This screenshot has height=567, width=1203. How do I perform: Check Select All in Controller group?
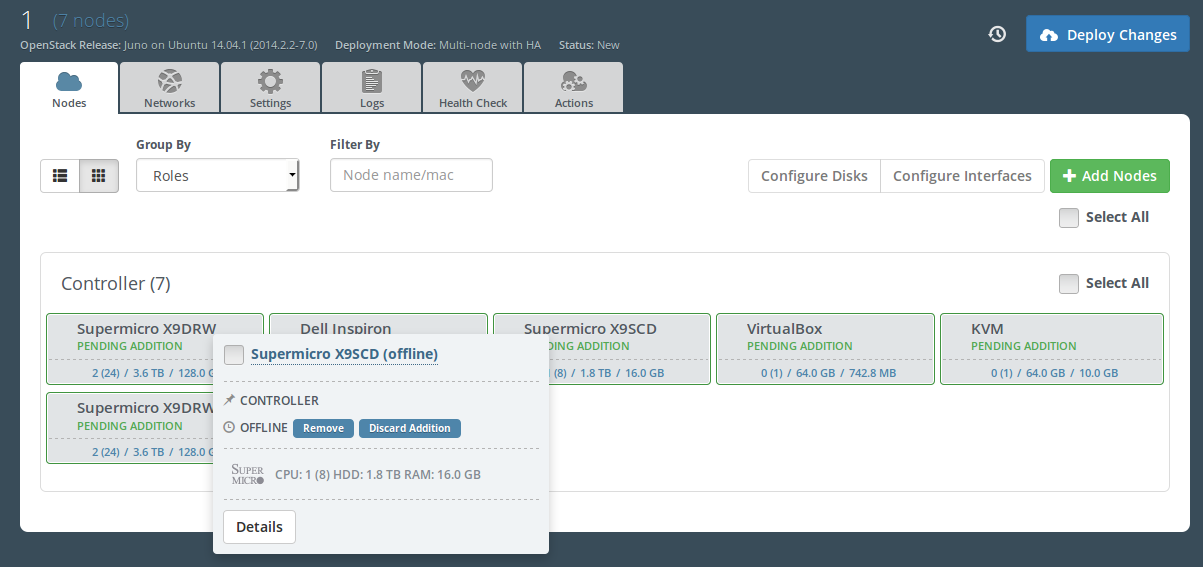pyautogui.click(x=1069, y=284)
